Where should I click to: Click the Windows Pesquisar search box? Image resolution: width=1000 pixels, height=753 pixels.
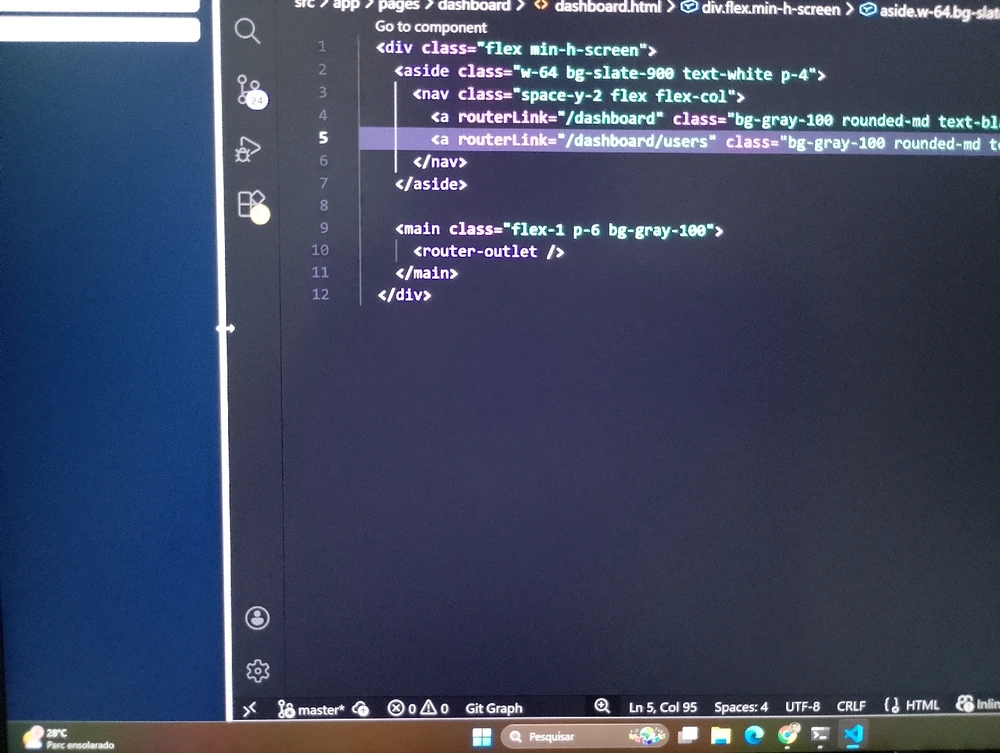[x=565, y=737]
